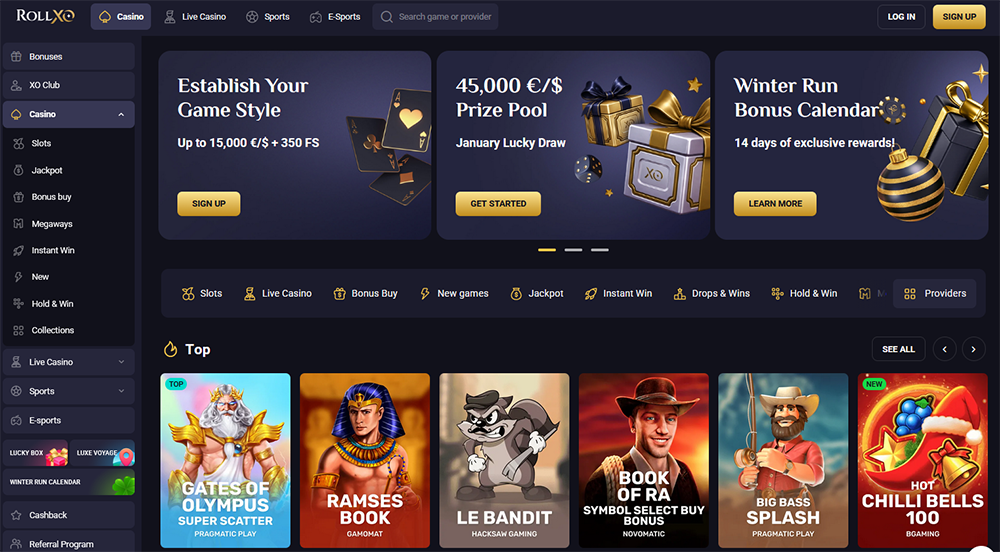
Task: Select Jackpot in the sidebar list
Action: [68, 170]
